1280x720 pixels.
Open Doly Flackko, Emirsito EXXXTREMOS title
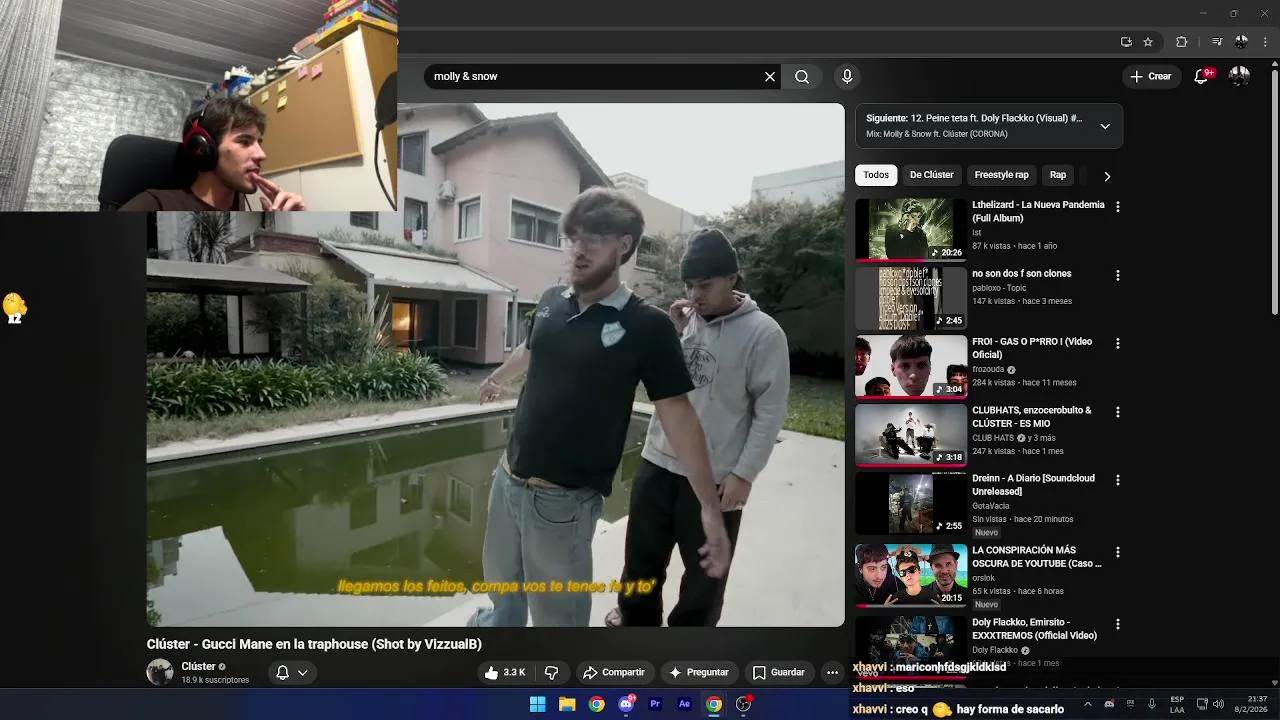pyautogui.click(x=1034, y=629)
